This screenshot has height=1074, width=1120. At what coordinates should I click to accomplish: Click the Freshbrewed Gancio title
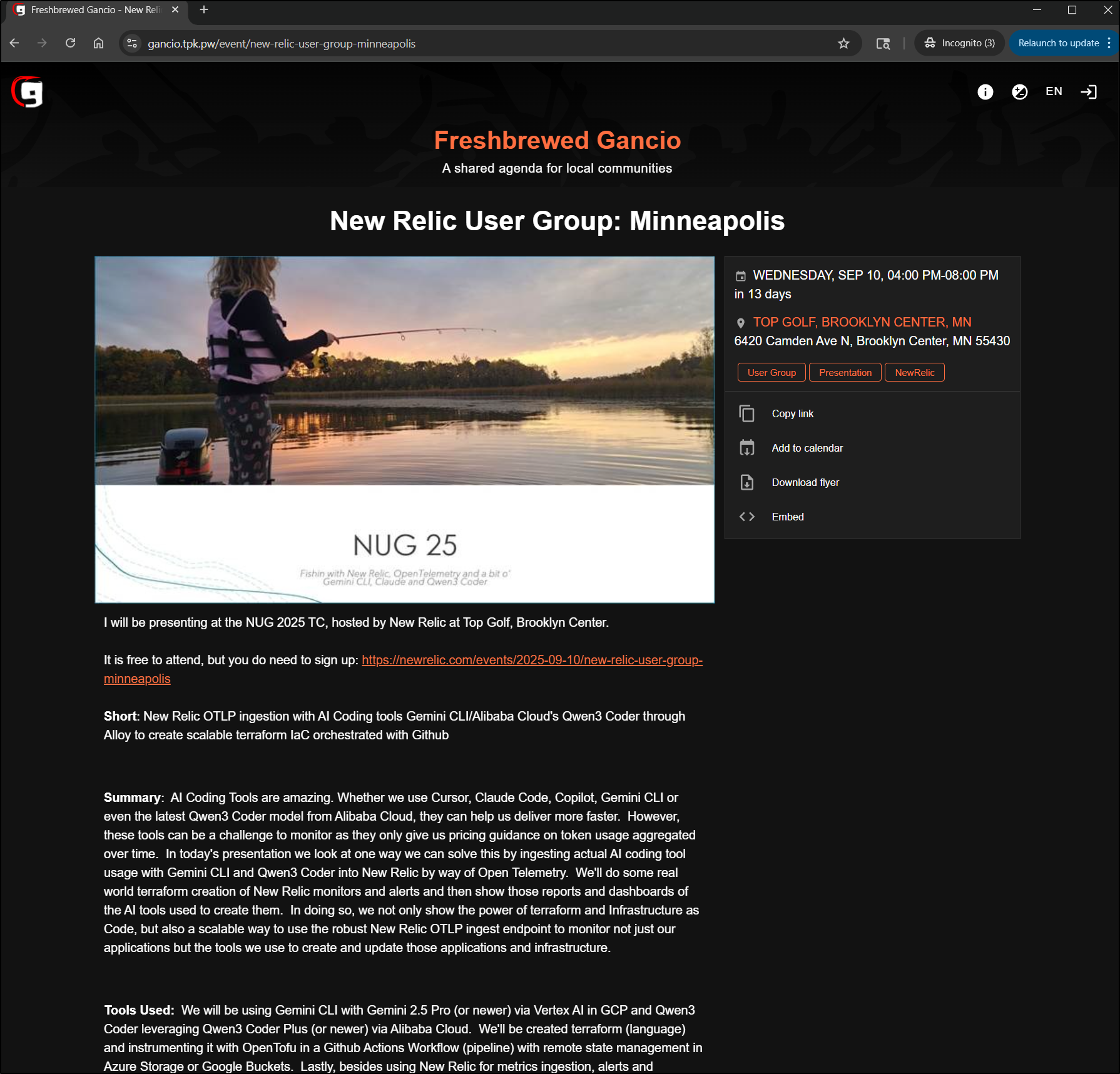coord(557,140)
